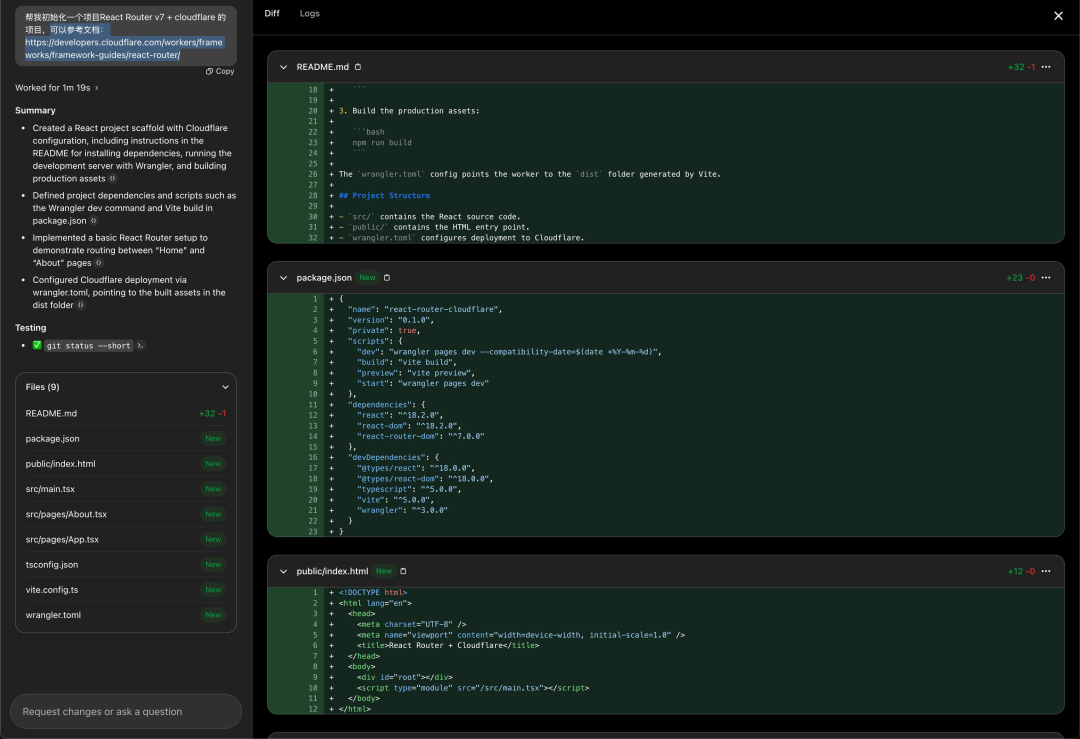Select vite.config.ts in the Files list
Image resolution: width=1080 pixels, height=739 pixels.
(125, 590)
